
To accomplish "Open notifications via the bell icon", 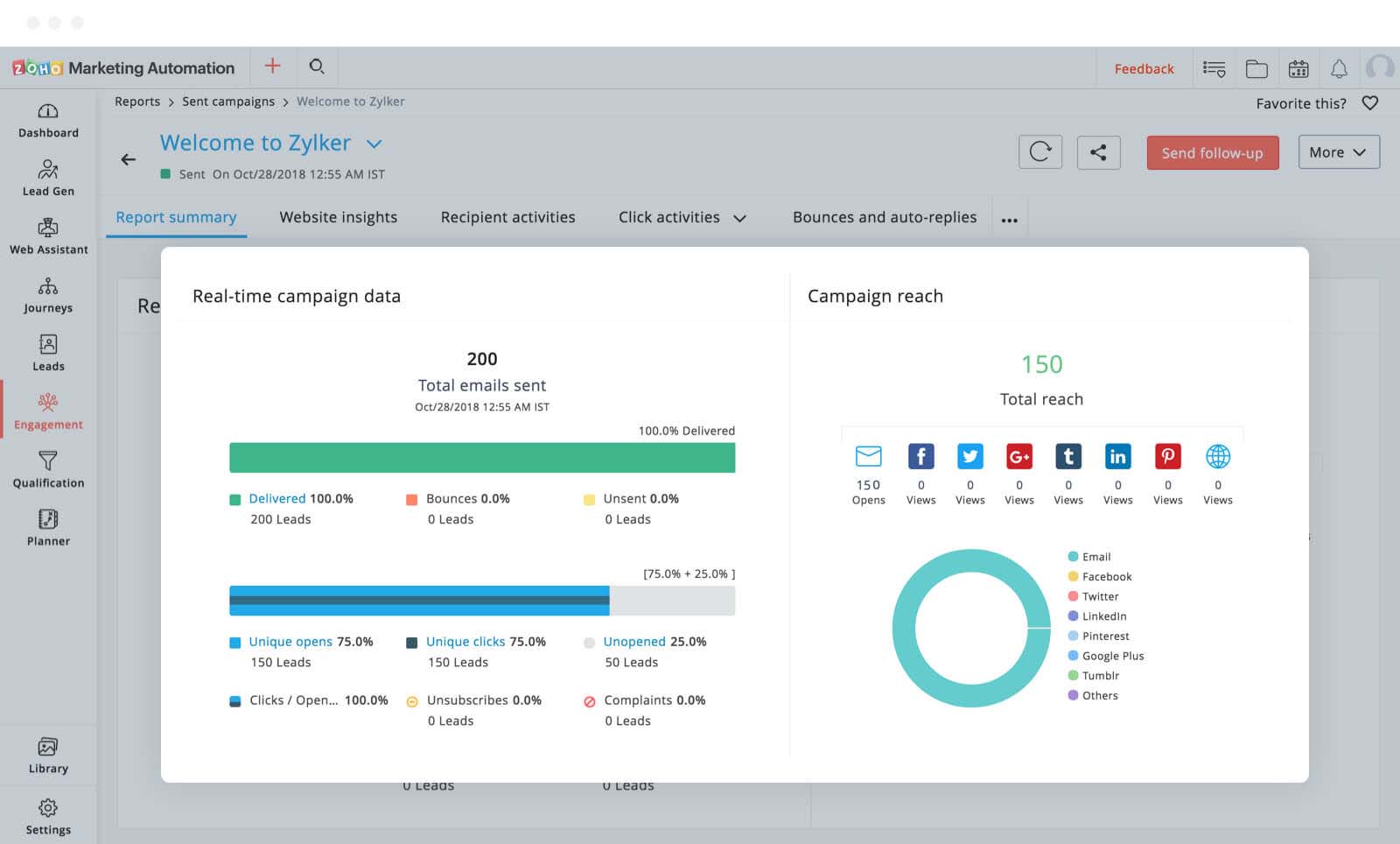I will [1339, 67].
